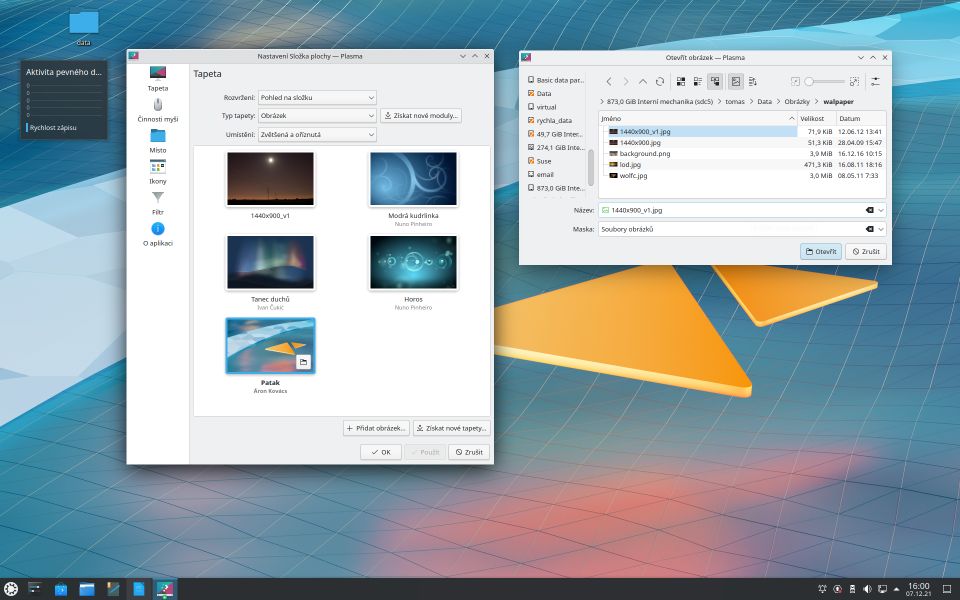The height and width of the screenshot is (600, 960).
Task: Click Přidat obrázek button
Action: 376,428
